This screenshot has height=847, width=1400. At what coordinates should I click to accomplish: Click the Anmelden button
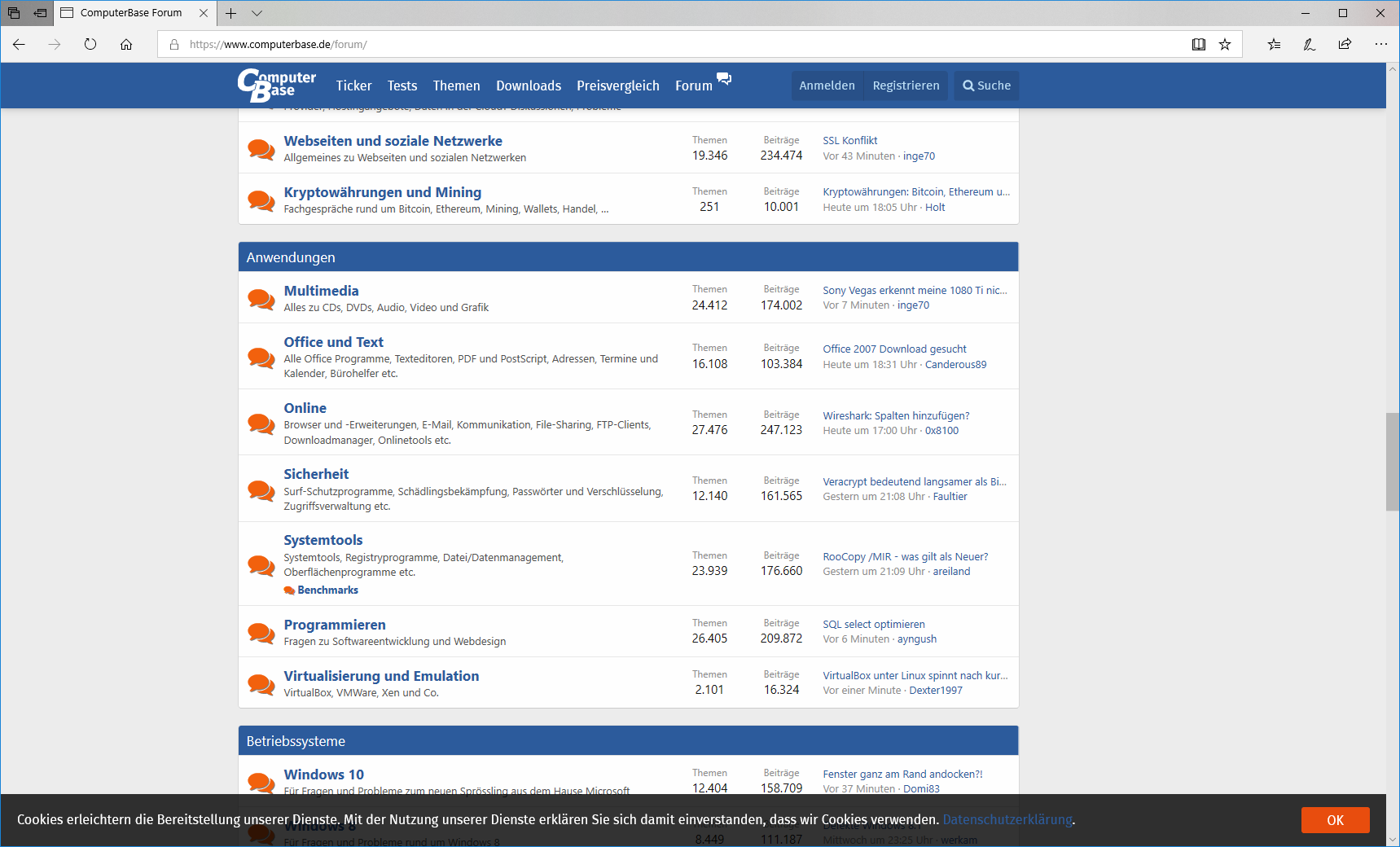(x=827, y=86)
